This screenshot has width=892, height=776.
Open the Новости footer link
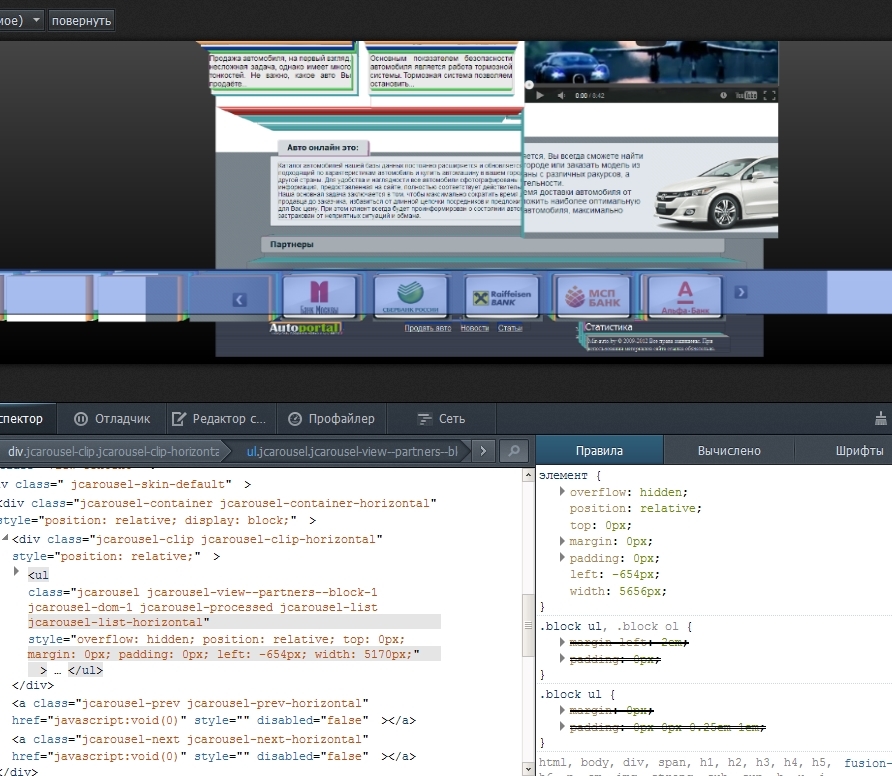coord(474,328)
